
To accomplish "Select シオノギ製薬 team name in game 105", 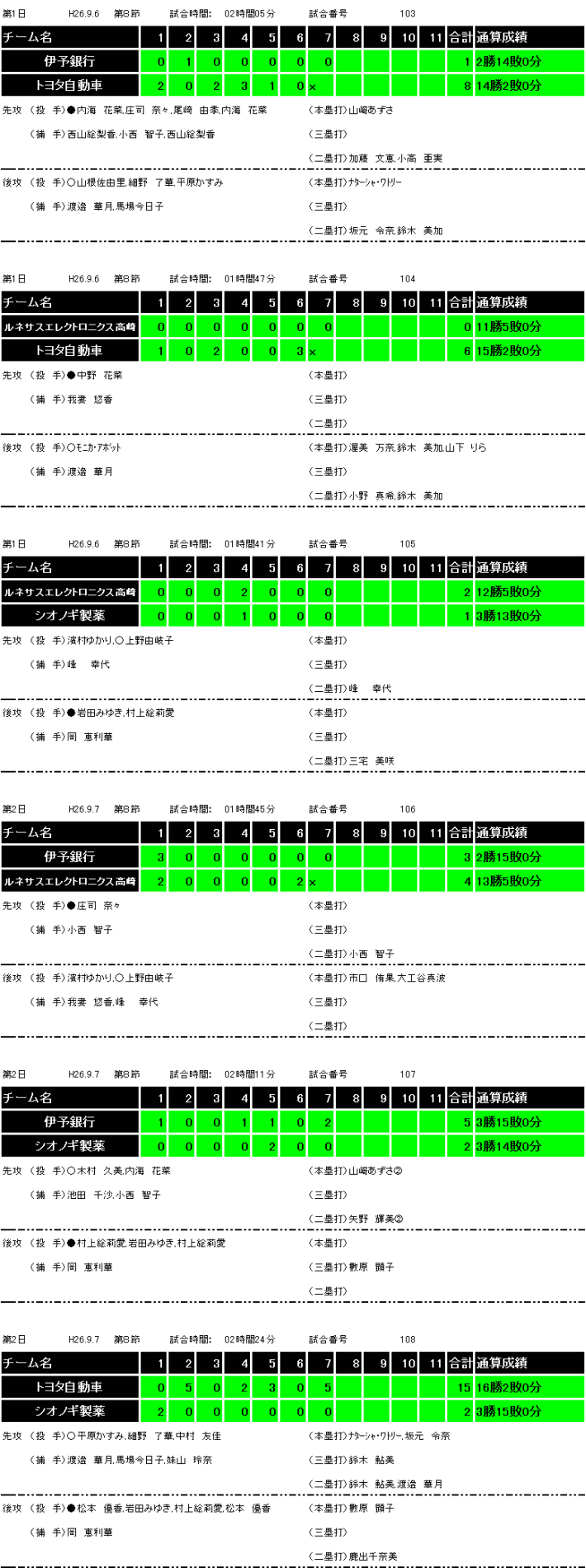I will click(x=69, y=616).
